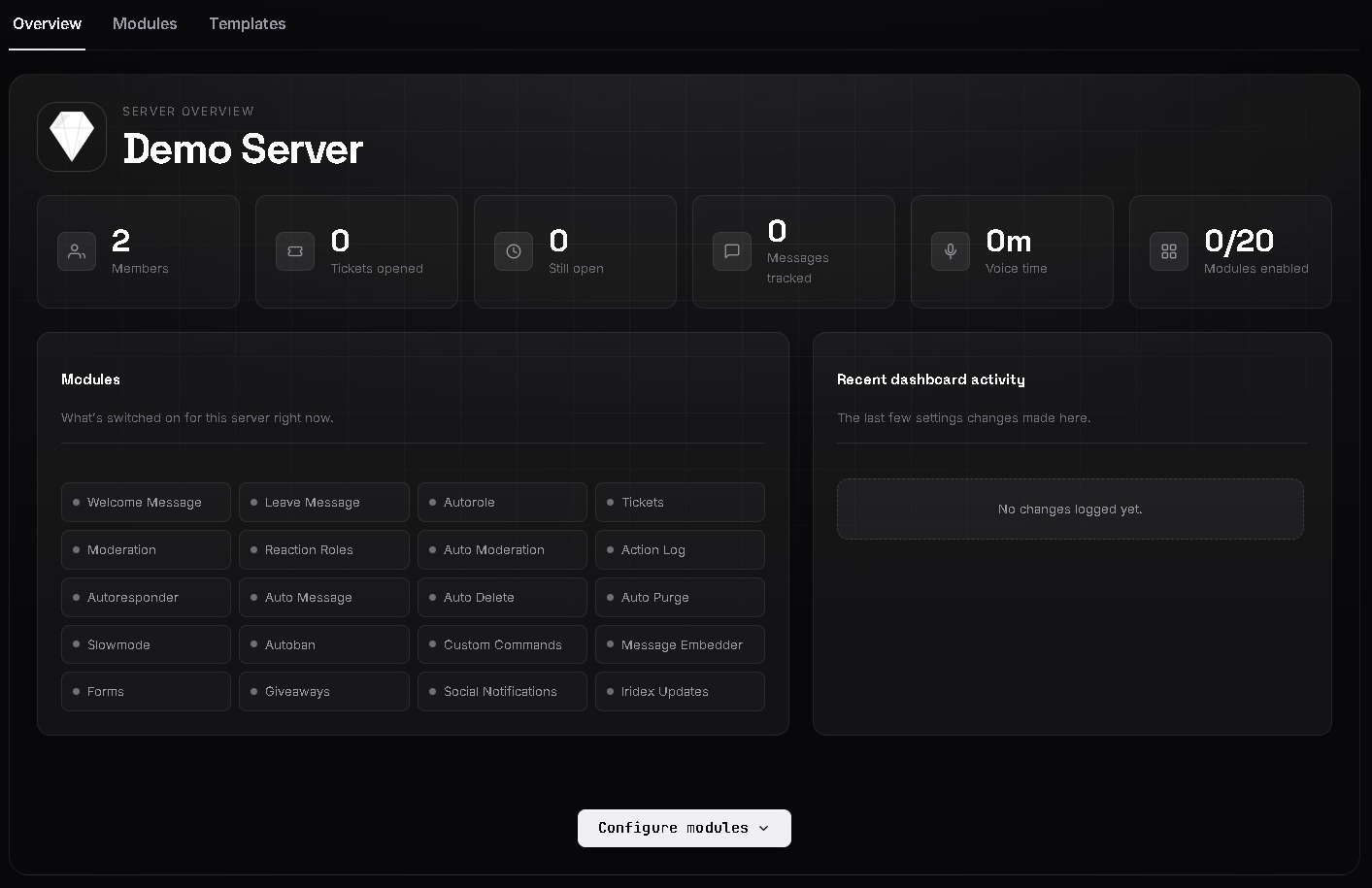Click the Demo Server title
The width and height of the screenshot is (1372, 888).
pyautogui.click(x=243, y=149)
